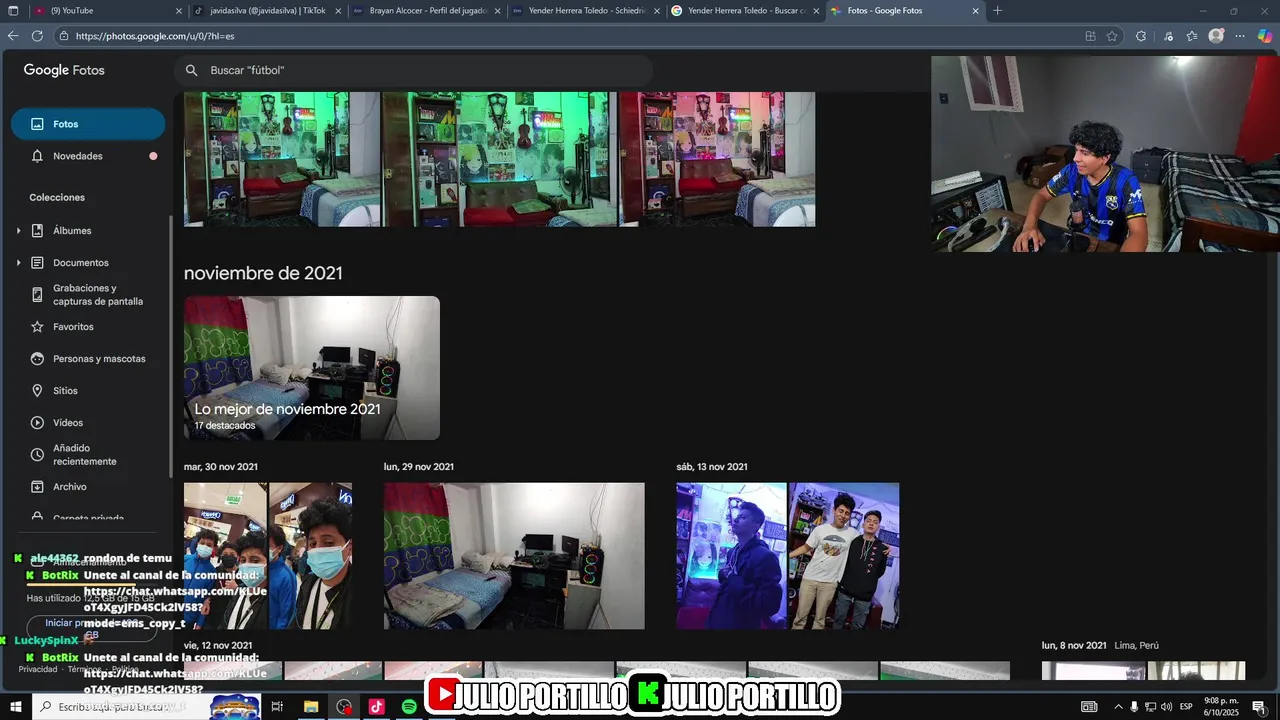
Task: Open the Copilot sidebar icon
Action: tap(1265, 36)
